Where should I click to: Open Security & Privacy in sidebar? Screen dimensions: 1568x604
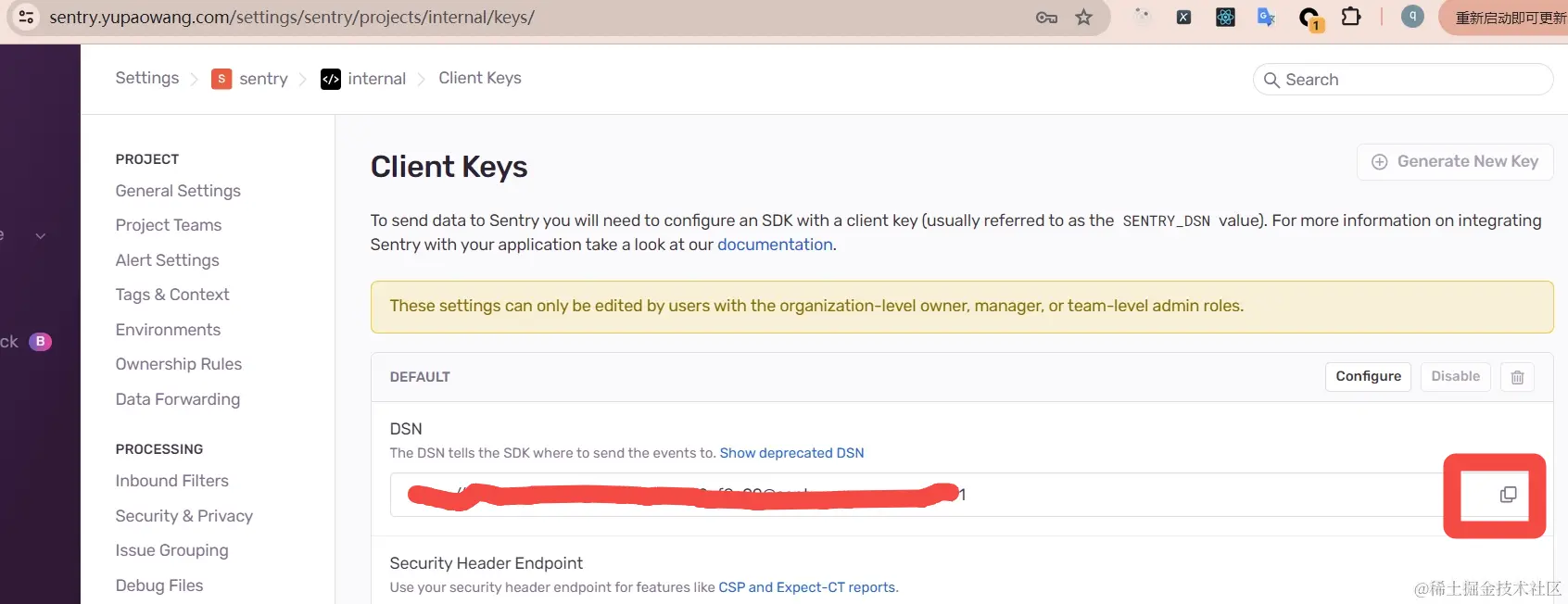[x=184, y=516]
